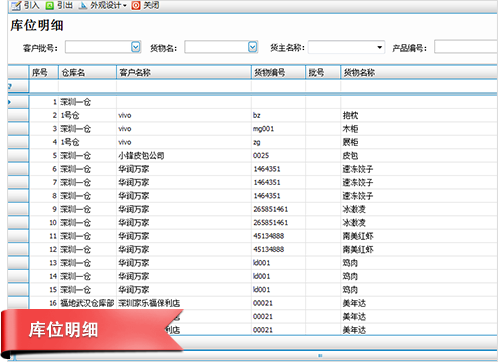
Task: Click the horizontal scrollbar thumb at bottom
Action: pos(320,356)
